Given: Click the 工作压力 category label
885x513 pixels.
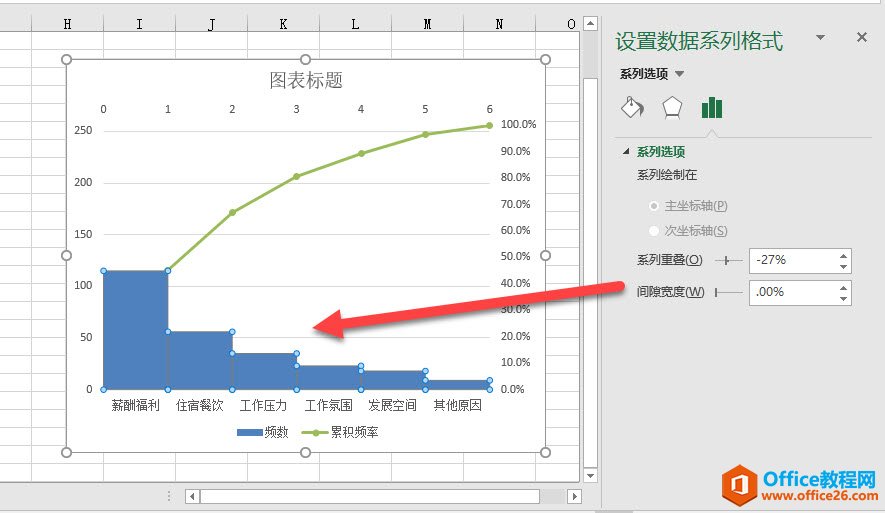Looking at the screenshot, I should [264, 405].
